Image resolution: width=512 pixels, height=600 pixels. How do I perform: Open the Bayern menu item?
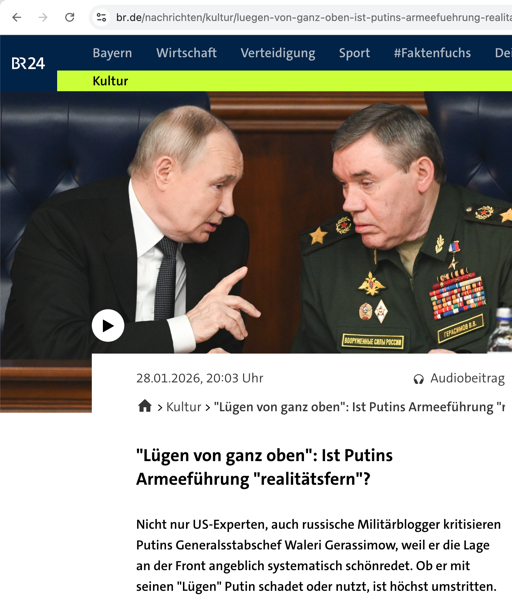click(112, 53)
